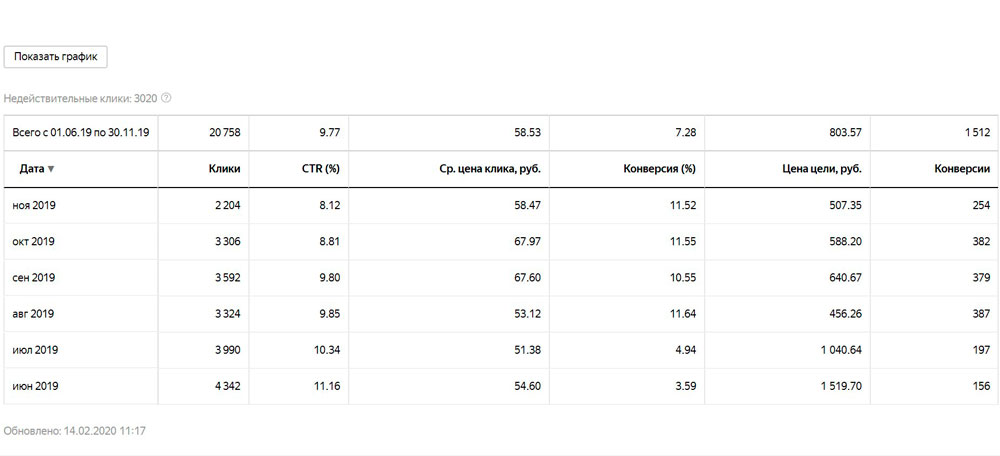The image size is (1000, 456).
Task: Sort by the CTR (%) column header
Action: 320,169
